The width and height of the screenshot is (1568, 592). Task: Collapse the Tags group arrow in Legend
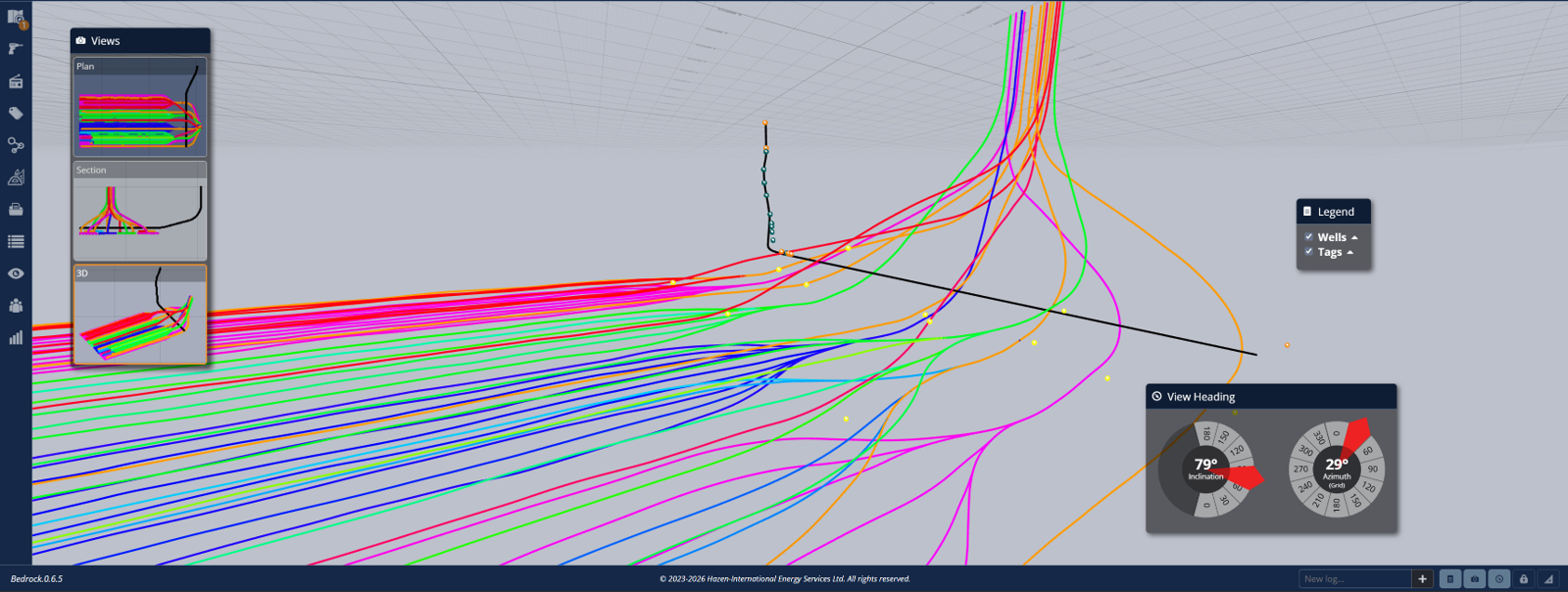[x=1350, y=252]
